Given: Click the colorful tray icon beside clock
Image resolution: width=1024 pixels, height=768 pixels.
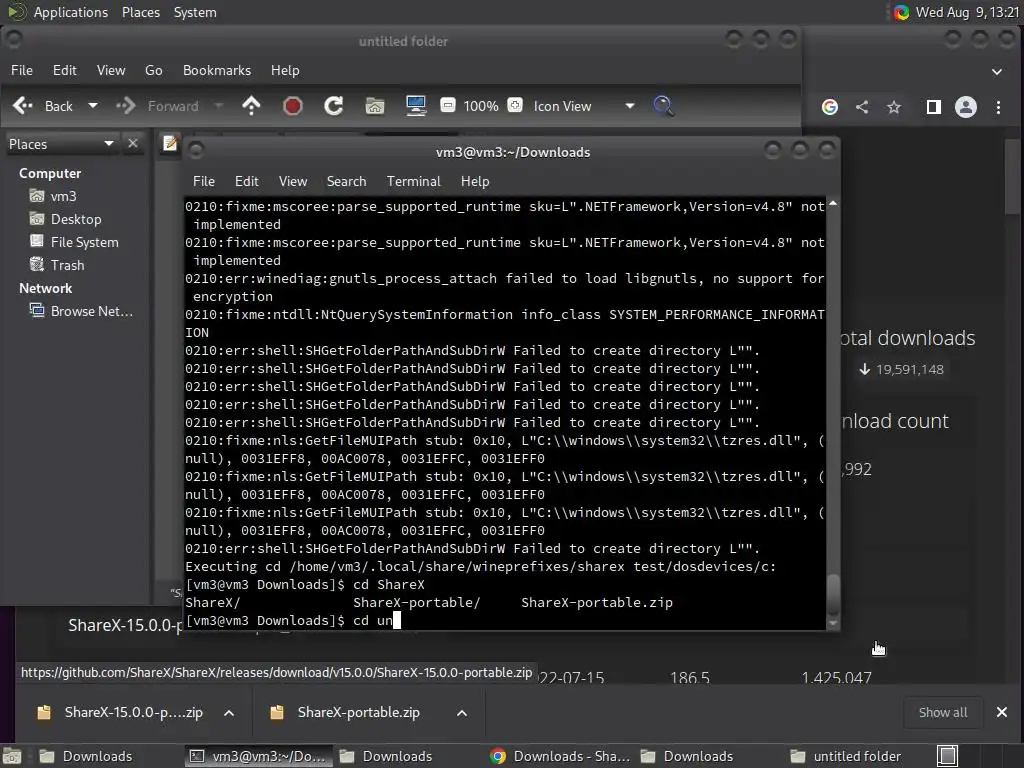Looking at the screenshot, I should click(x=901, y=12).
